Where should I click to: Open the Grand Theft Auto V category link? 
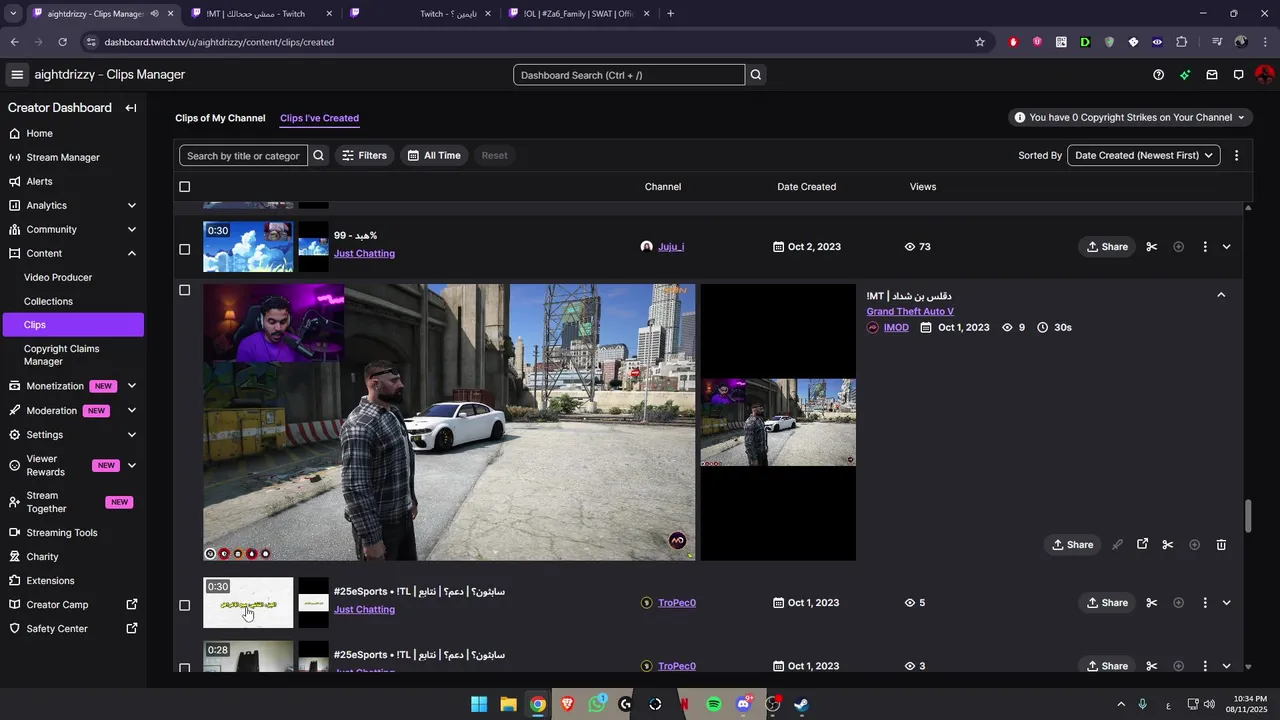(x=910, y=311)
